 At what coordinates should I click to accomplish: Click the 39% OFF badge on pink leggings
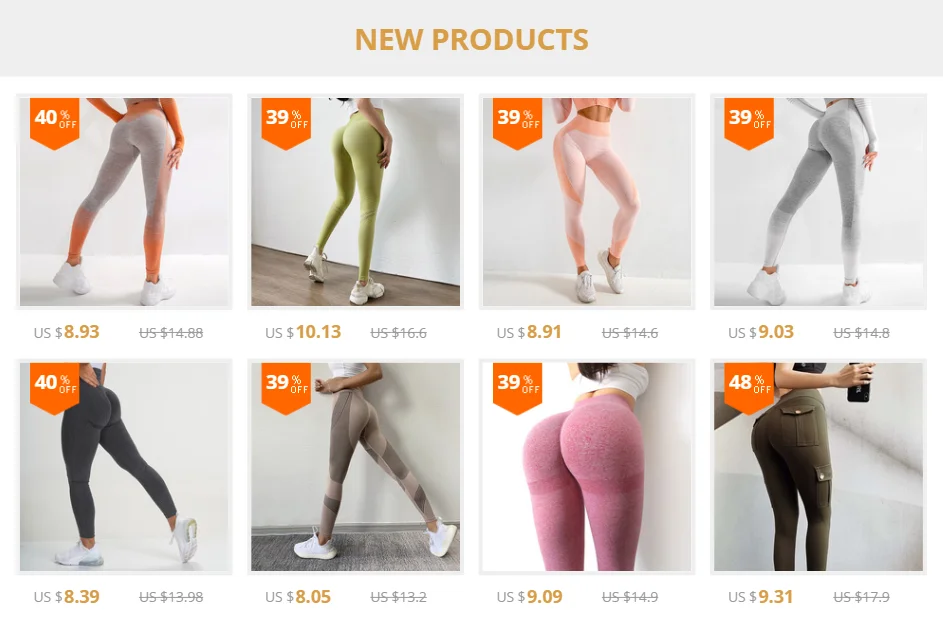pos(517,388)
